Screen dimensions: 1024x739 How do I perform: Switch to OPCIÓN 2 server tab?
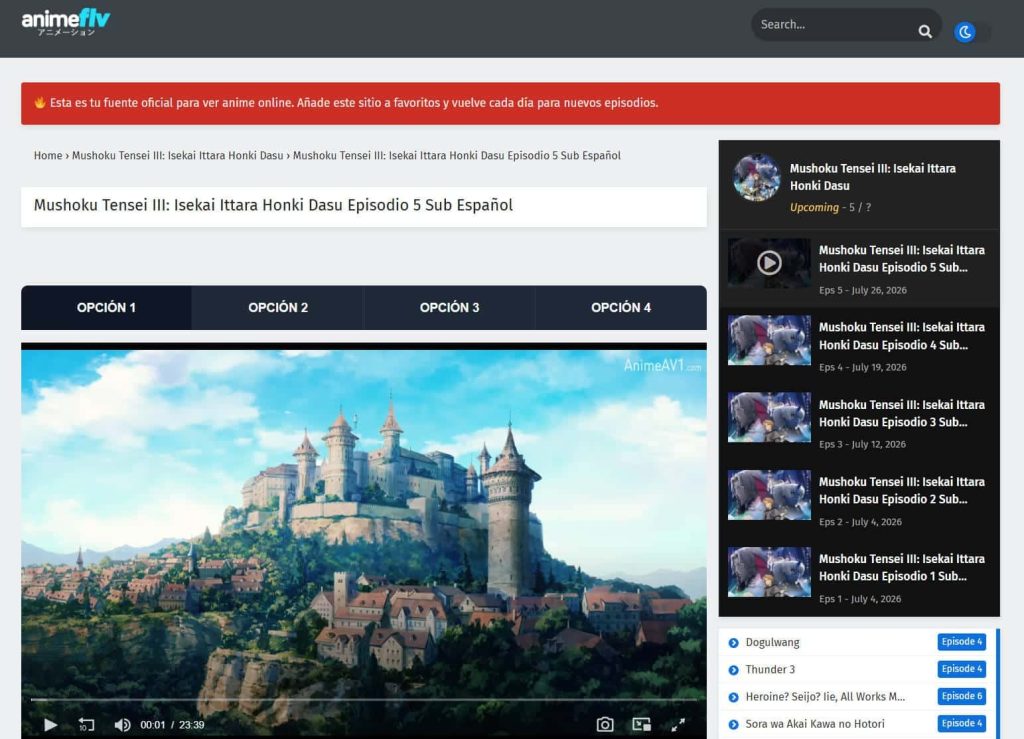click(x=278, y=307)
